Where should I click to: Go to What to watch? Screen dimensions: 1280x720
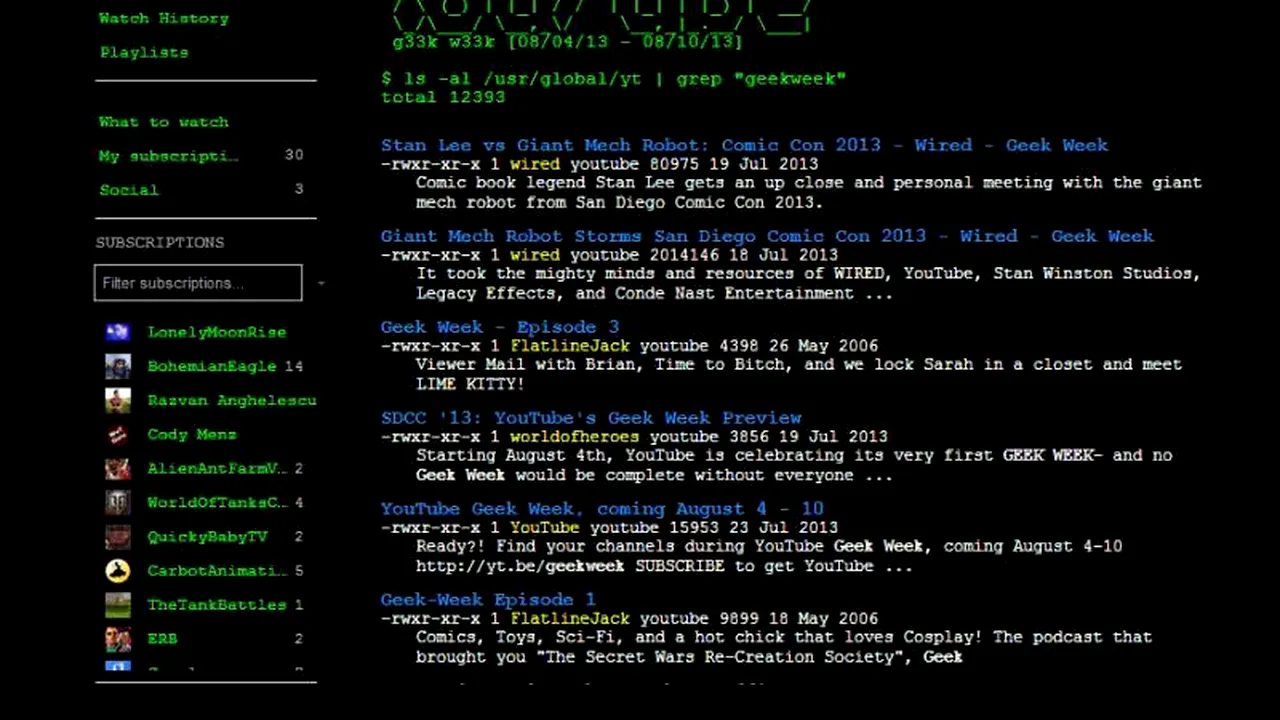(164, 122)
